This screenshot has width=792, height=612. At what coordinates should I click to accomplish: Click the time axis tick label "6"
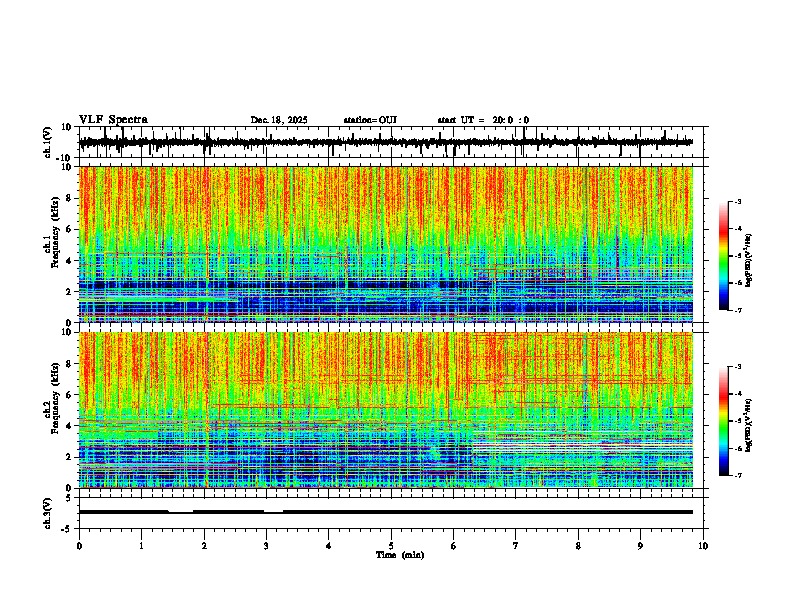(453, 546)
